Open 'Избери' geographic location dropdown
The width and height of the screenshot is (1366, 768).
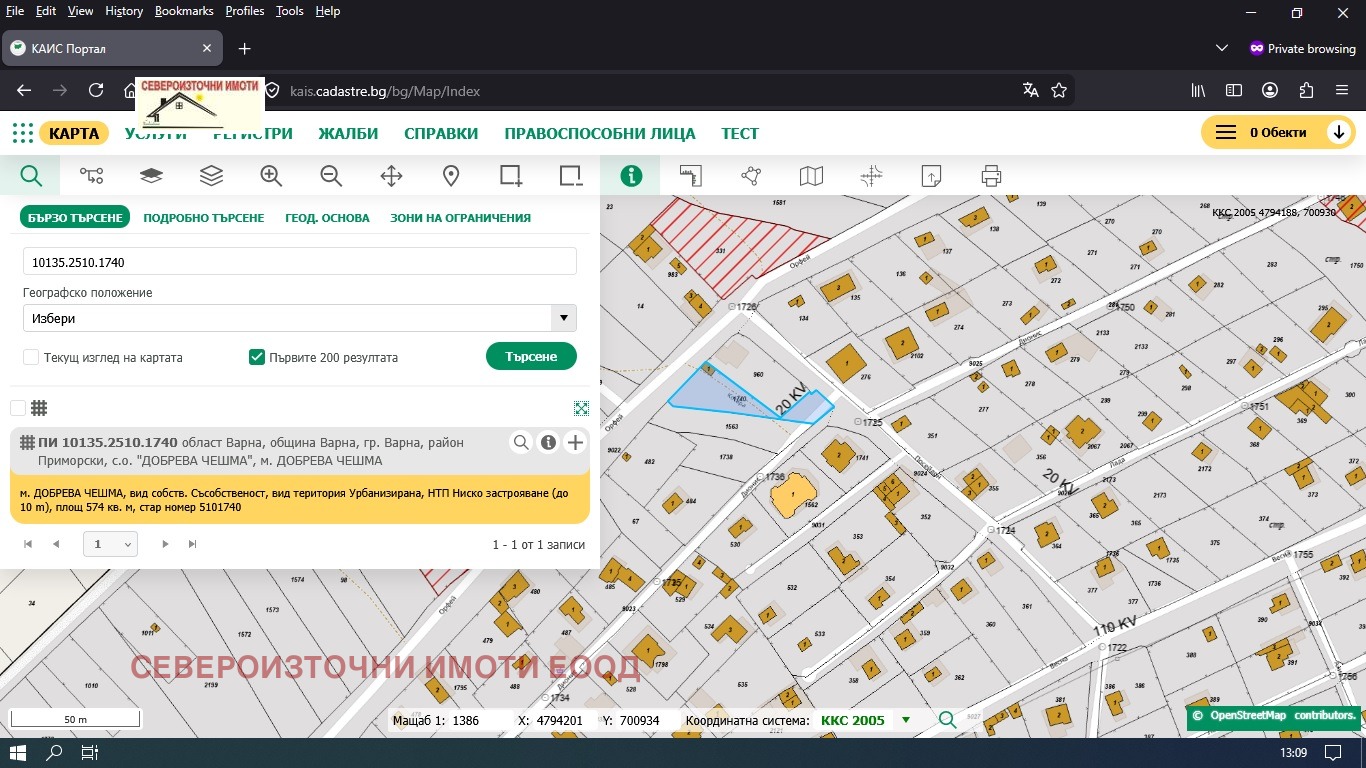click(300, 319)
